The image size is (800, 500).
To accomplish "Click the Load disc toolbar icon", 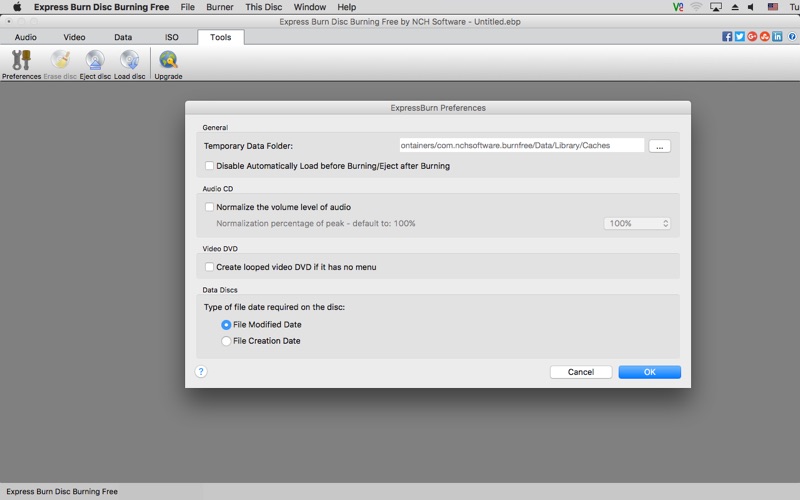I will pyautogui.click(x=130, y=64).
